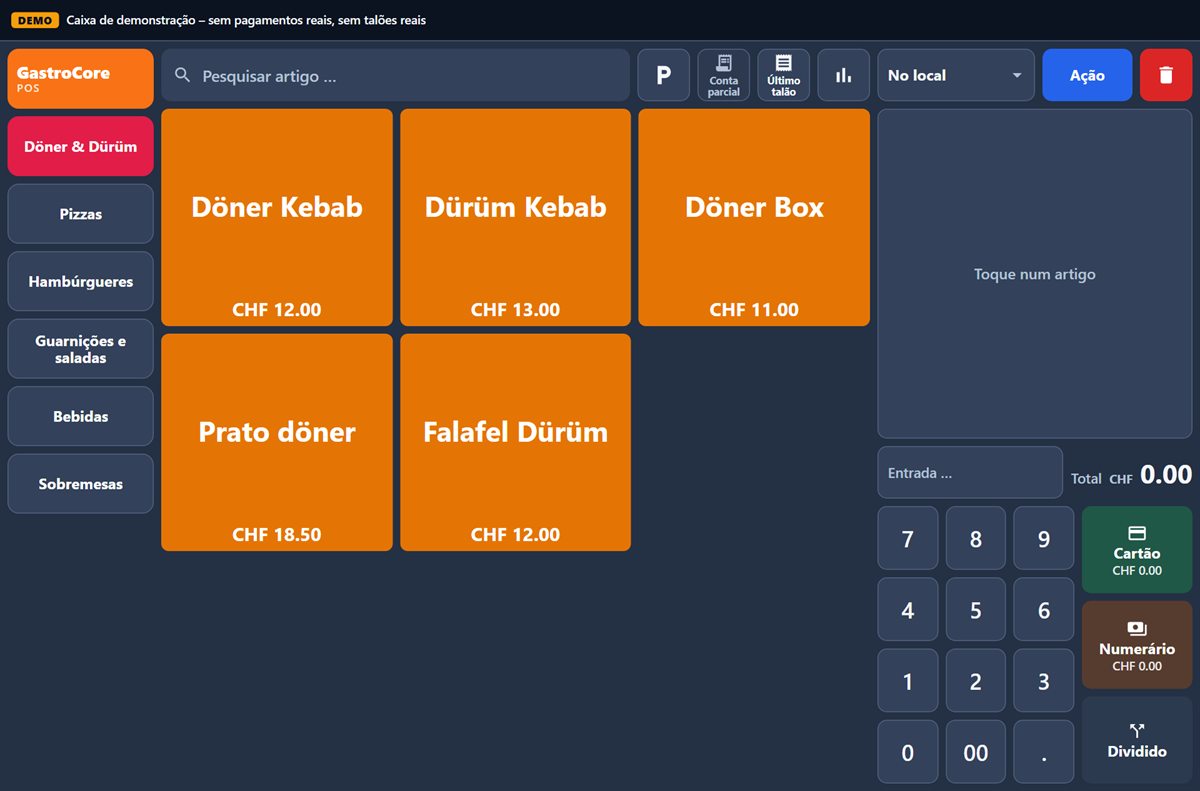The width and height of the screenshot is (1200, 791).
Task: Open the Último talão receipt icon
Action: (783, 75)
